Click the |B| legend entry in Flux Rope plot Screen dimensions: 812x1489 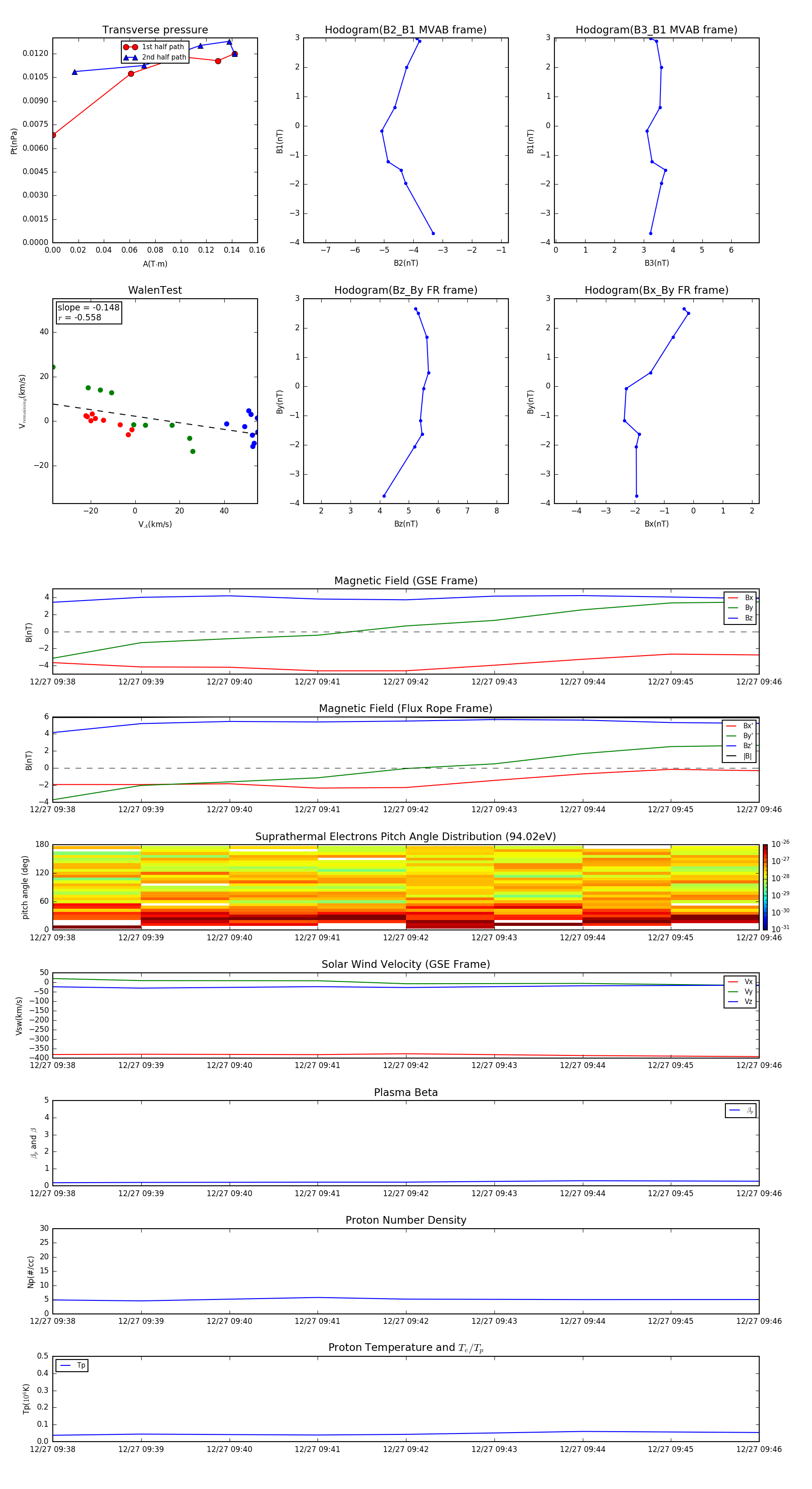pyautogui.click(x=740, y=756)
